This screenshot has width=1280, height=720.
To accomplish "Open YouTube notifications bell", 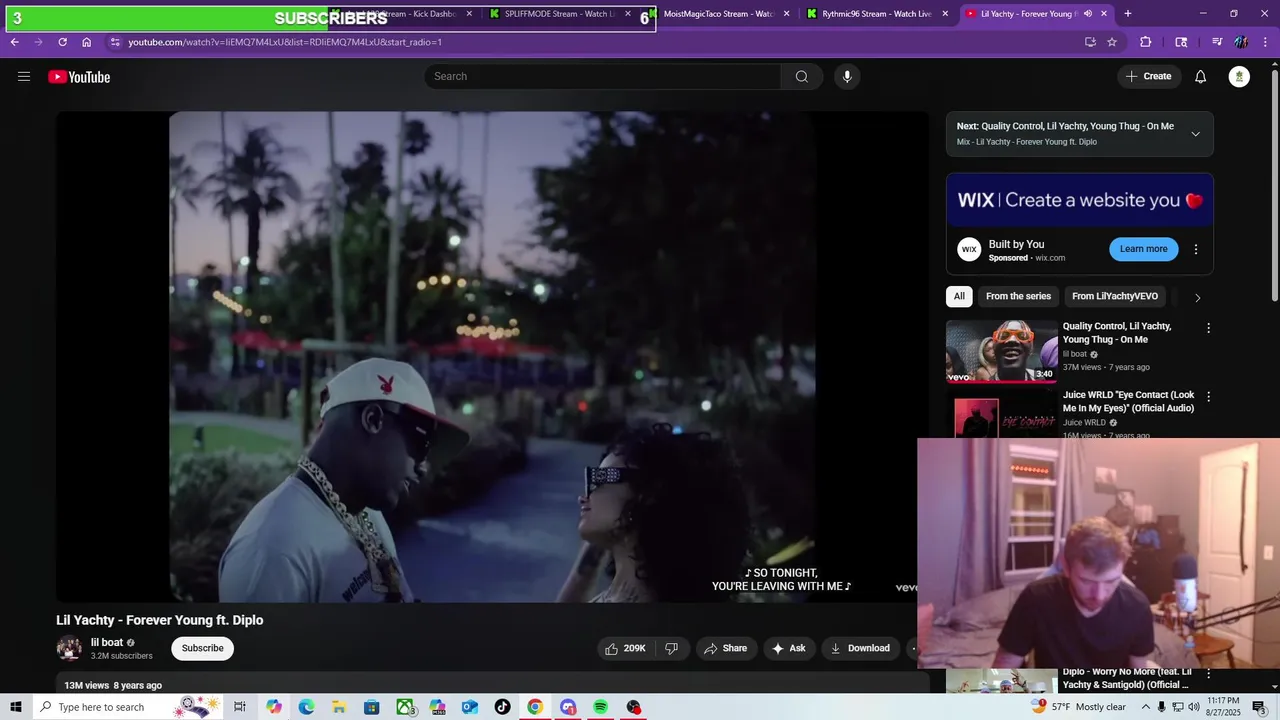I will pos(1201,77).
